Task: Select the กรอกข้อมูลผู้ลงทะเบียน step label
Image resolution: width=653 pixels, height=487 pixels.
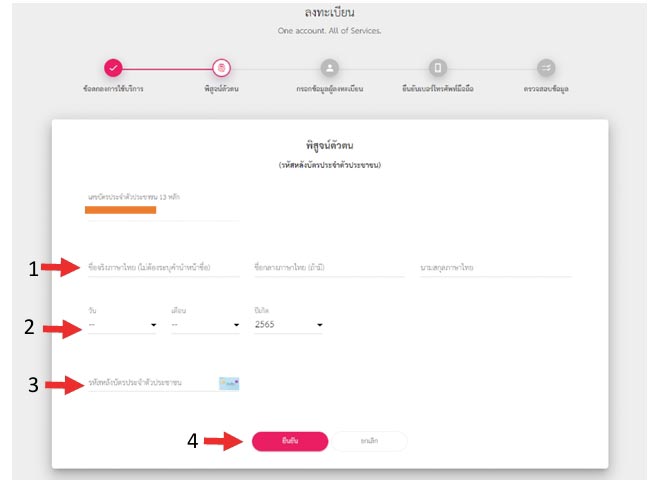Action: (330, 90)
